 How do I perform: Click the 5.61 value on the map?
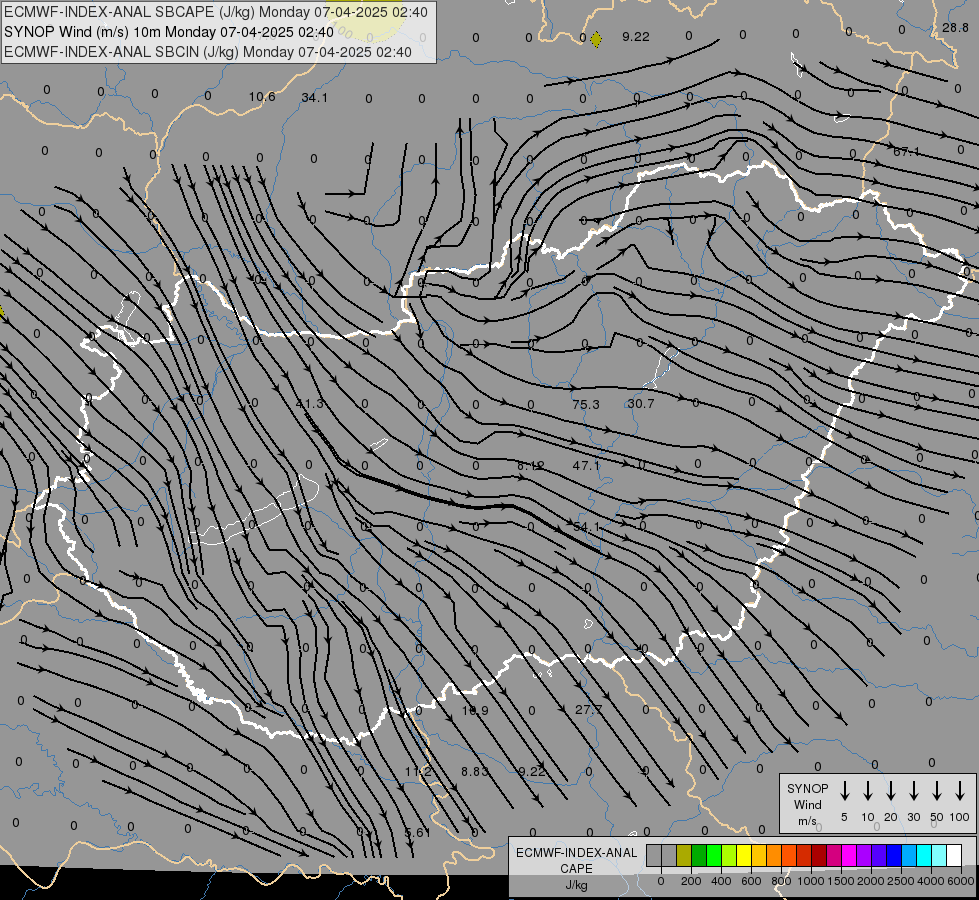click(x=418, y=833)
